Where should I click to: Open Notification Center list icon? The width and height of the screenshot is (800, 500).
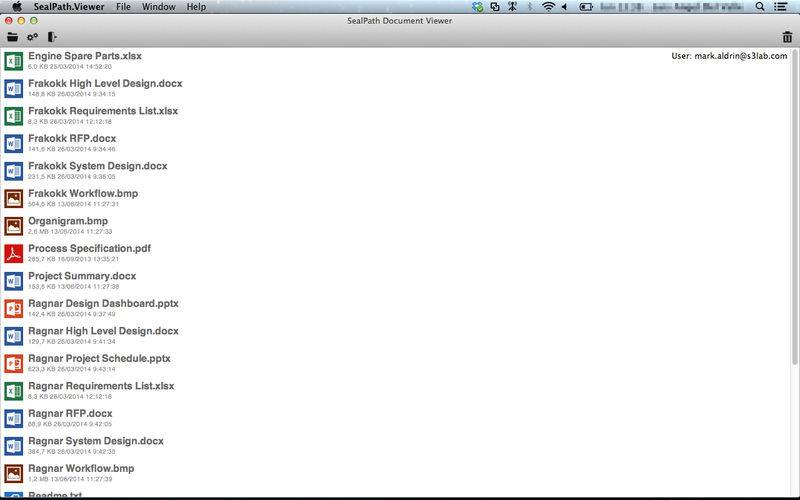tap(780, 7)
